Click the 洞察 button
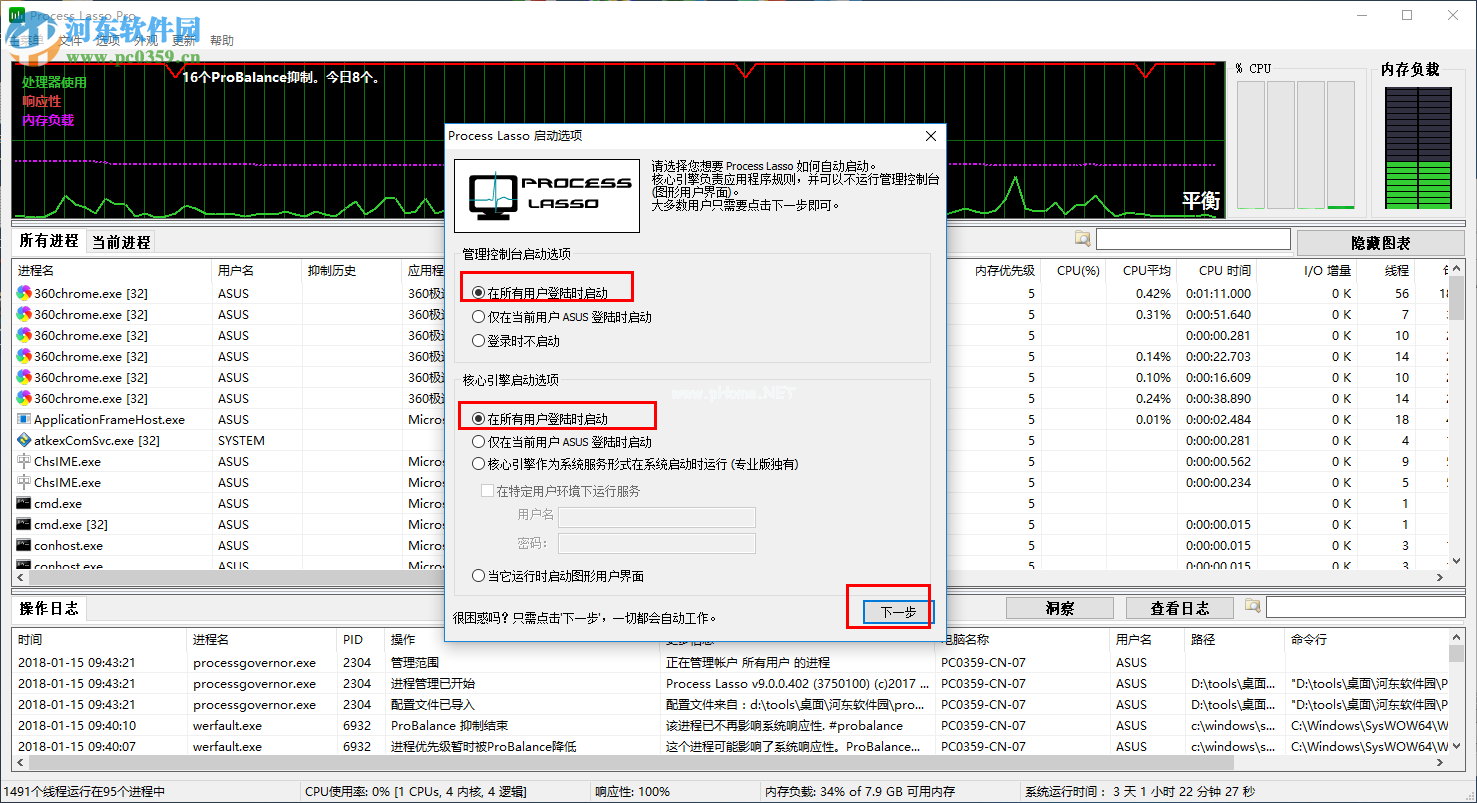This screenshot has height=803, width=1477. pyautogui.click(x=1059, y=608)
